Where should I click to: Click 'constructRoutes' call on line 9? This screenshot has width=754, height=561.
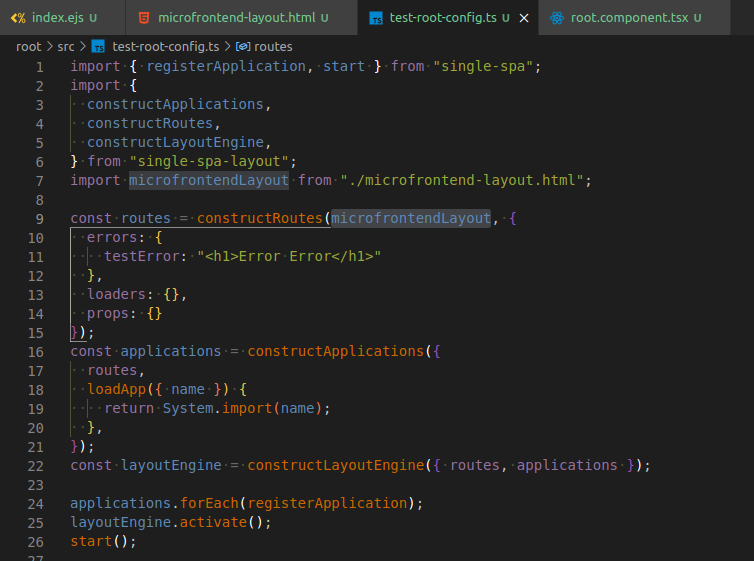(x=260, y=218)
